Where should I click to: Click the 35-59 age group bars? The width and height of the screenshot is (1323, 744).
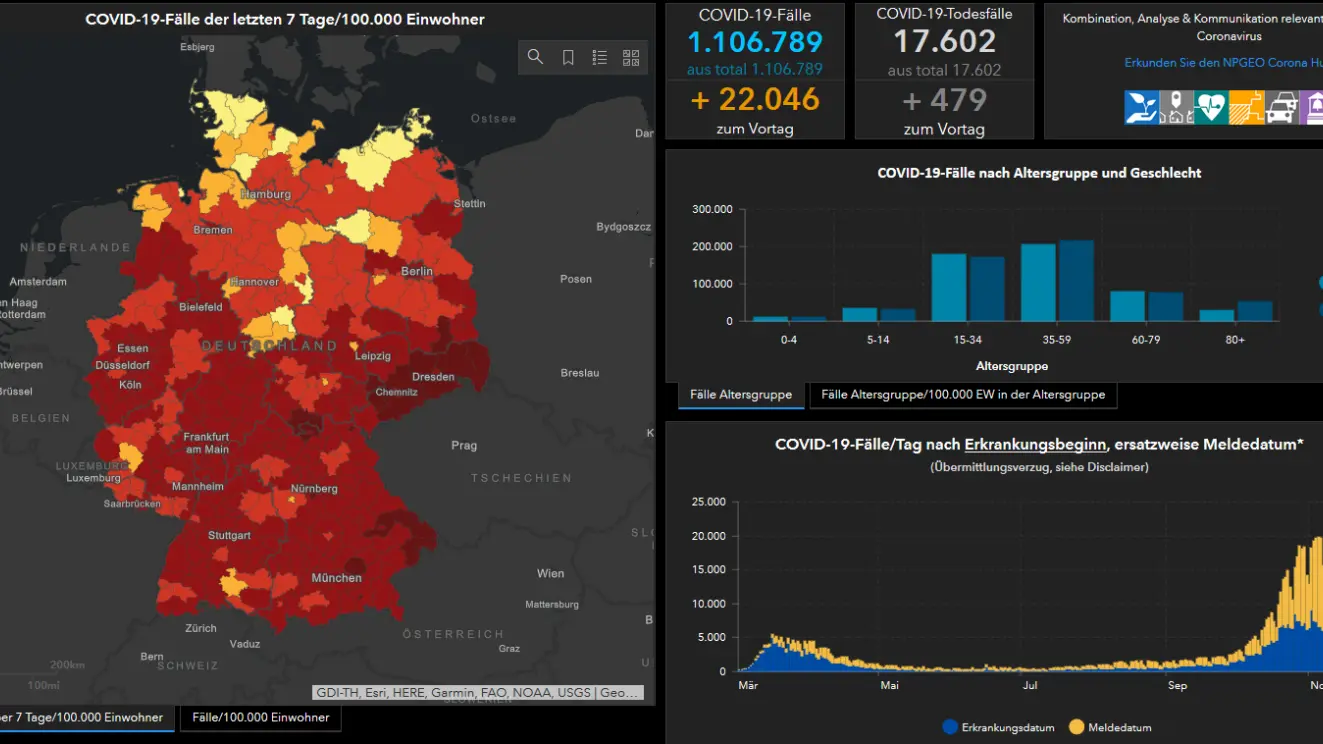(x=1057, y=280)
